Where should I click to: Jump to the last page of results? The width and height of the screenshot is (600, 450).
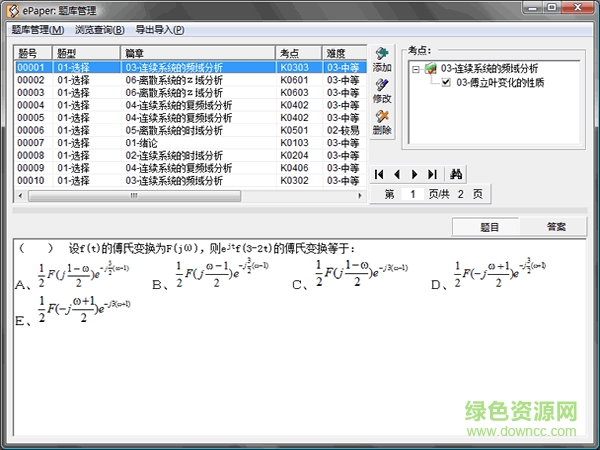coord(431,174)
